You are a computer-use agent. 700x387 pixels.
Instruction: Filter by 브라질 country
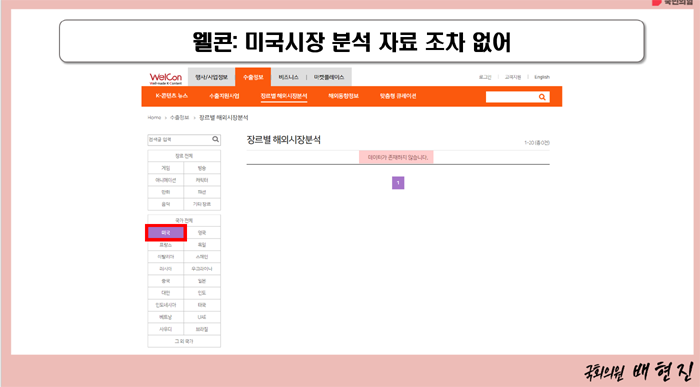click(202, 329)
